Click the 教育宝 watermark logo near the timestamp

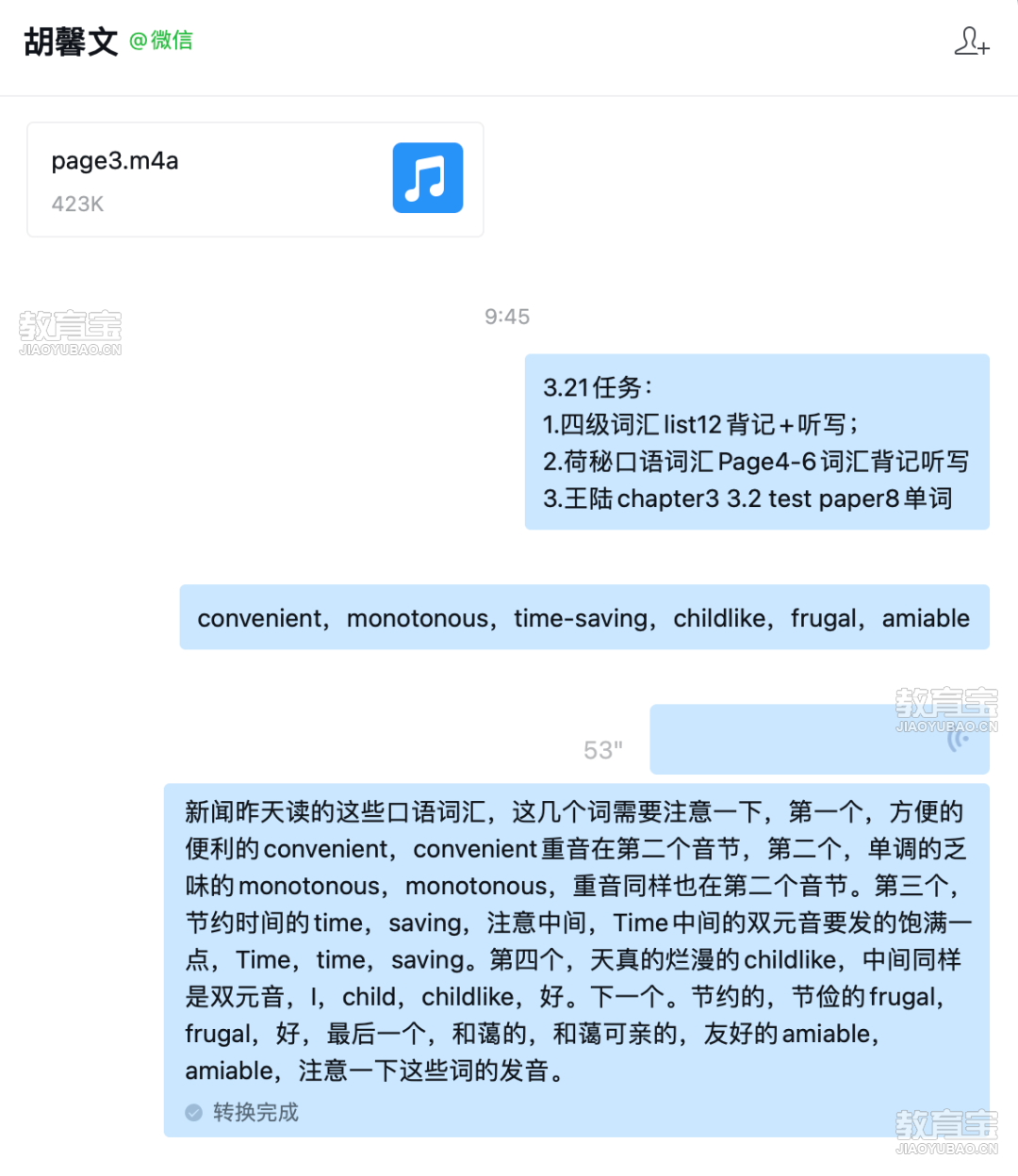click(x=70, y=333)
